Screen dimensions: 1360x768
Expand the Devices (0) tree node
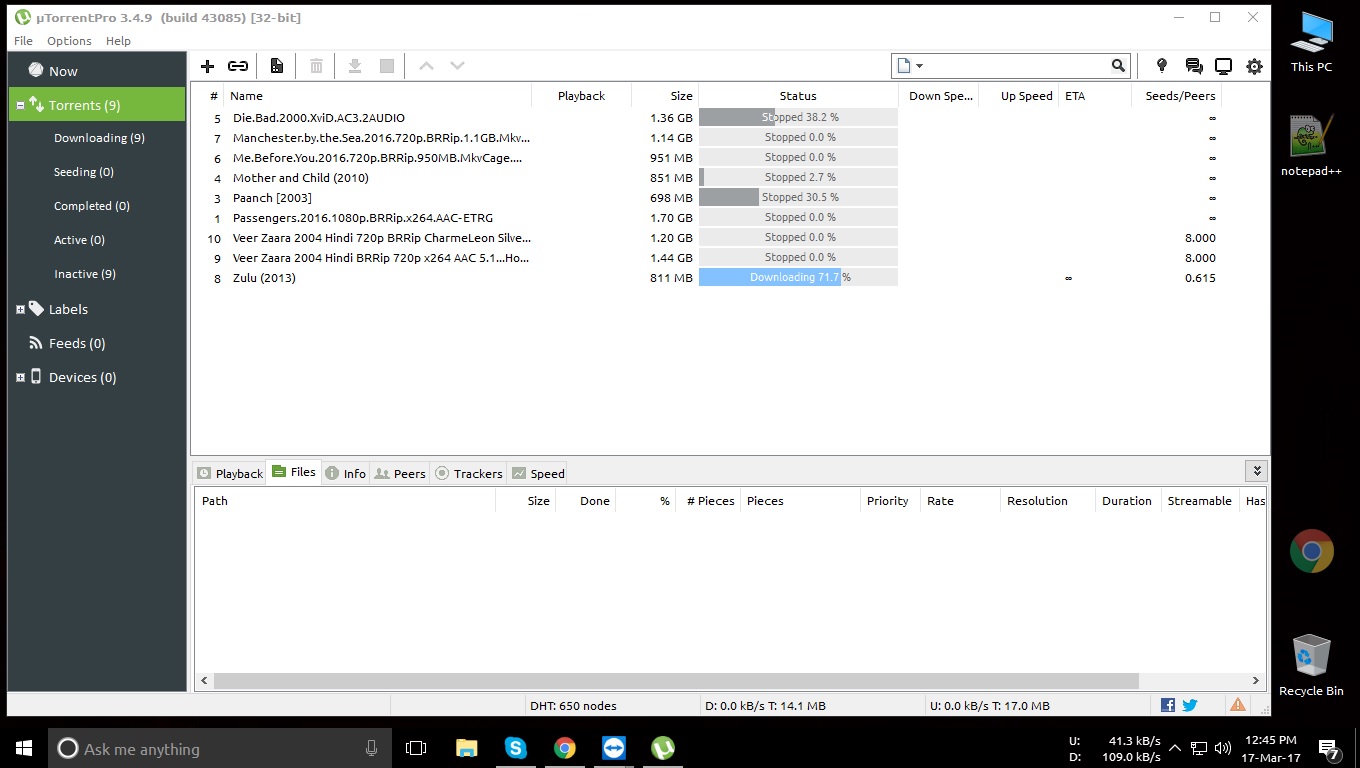20,378
